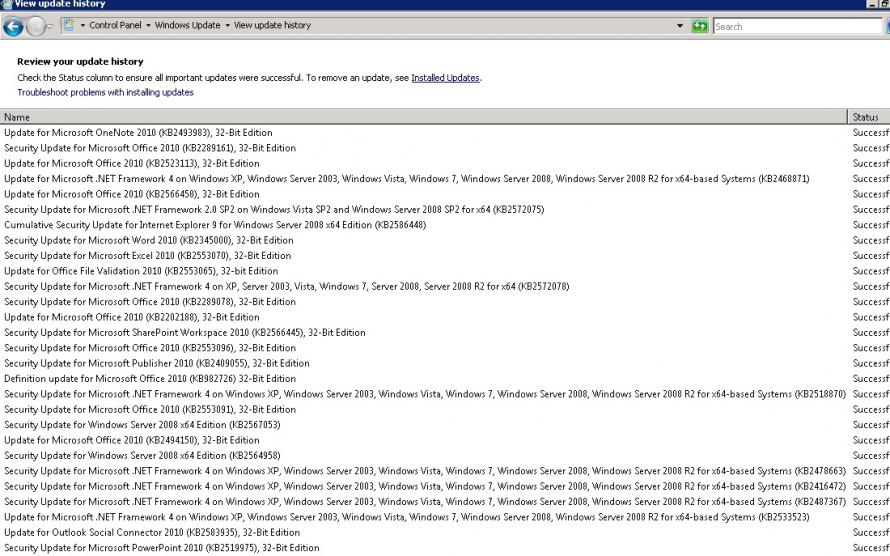Screen dimensions: 890x556
Task: Select Cumulative Security Update for Internet Explorer 9
Action: point(215,225)
